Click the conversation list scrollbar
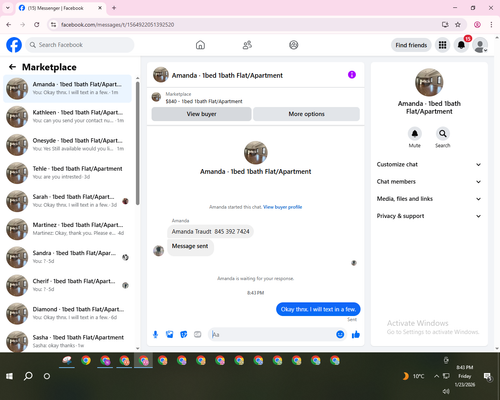Screen dimensions: 500x400 (138, 143)
